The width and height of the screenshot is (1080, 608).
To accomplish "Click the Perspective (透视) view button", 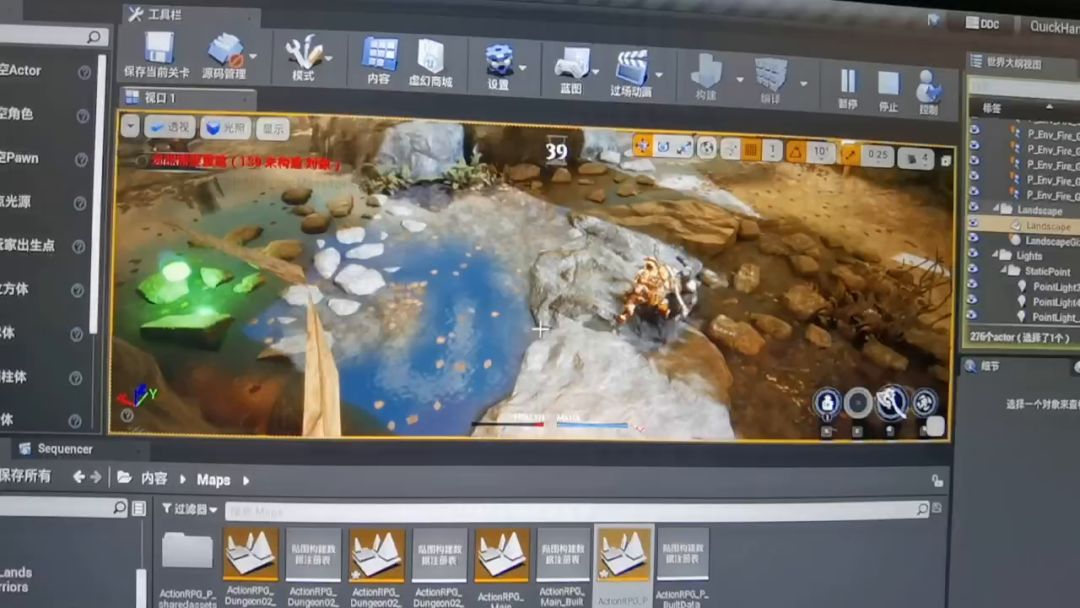I will click(x=169, y=127).
